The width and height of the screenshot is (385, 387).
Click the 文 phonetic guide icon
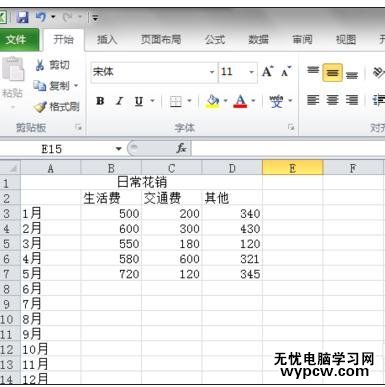point(276,101)
